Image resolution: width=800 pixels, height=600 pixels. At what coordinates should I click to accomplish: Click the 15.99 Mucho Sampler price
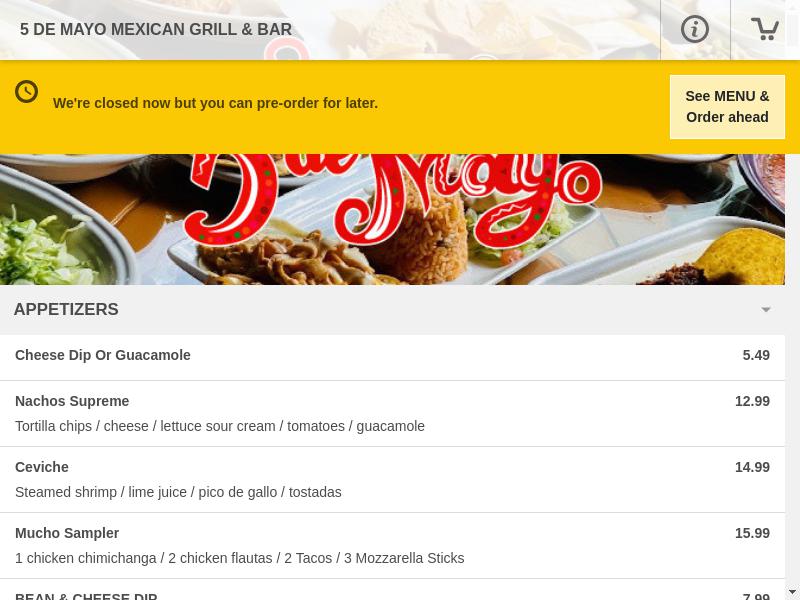(752, 533)
